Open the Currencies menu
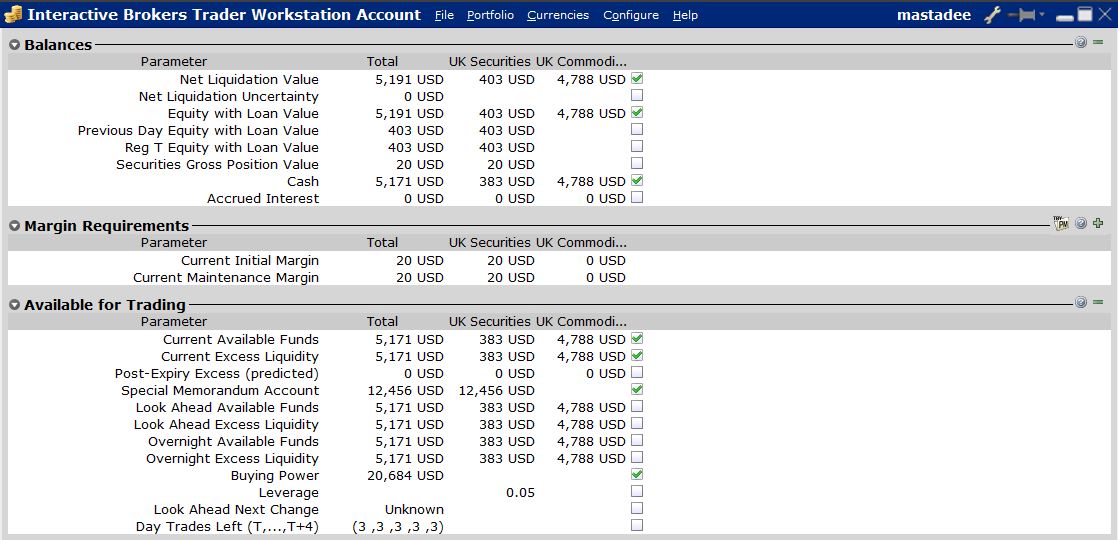 click(558, 15)
